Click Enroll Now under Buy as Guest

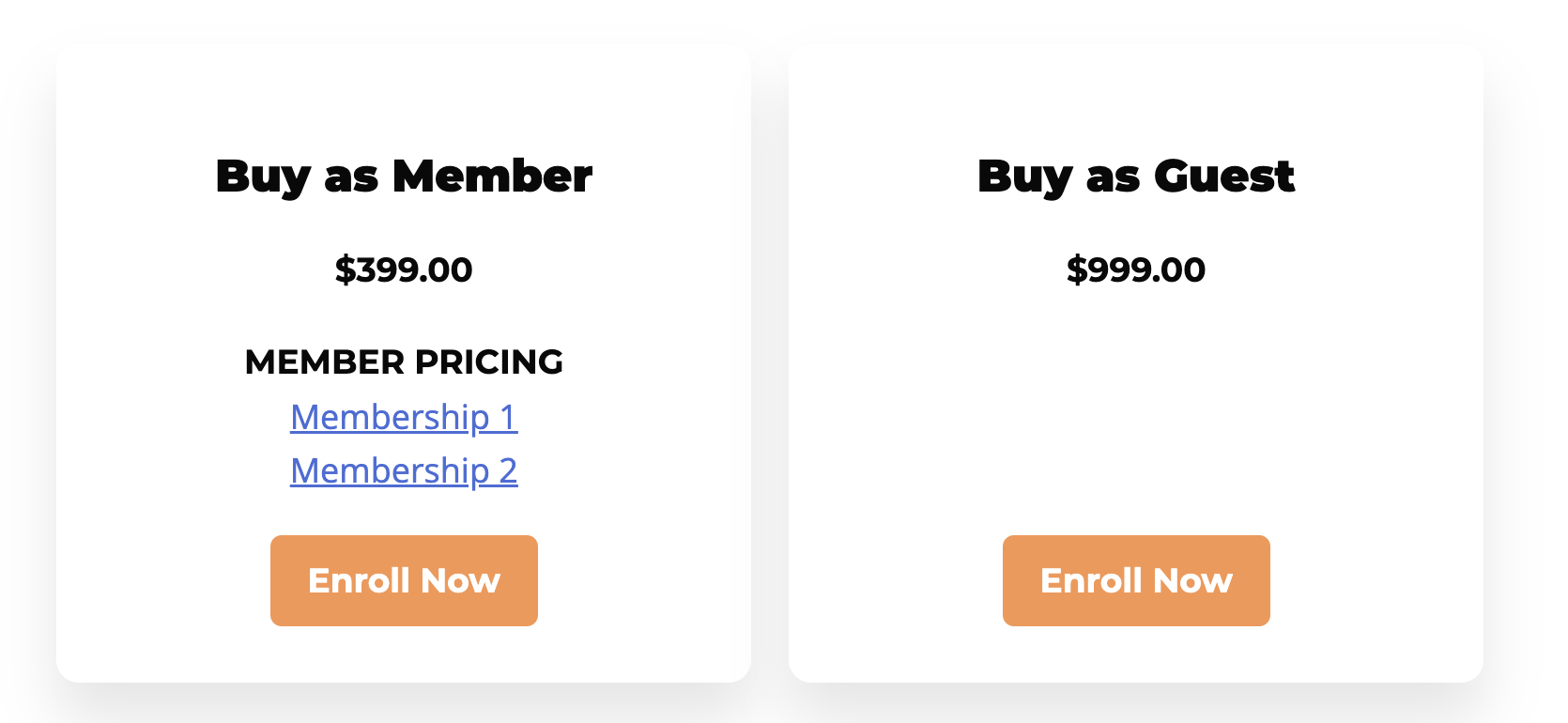pos(1136,580)
